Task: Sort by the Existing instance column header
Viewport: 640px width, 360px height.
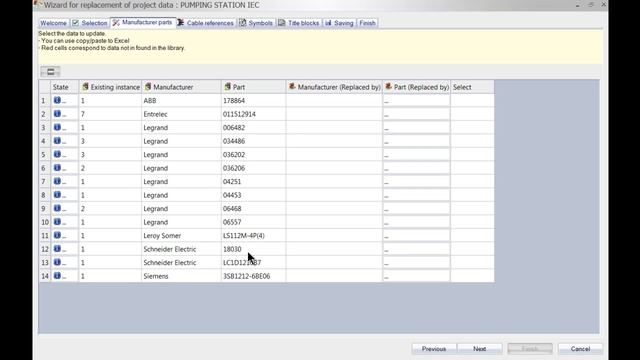Action: coord(110,87)
